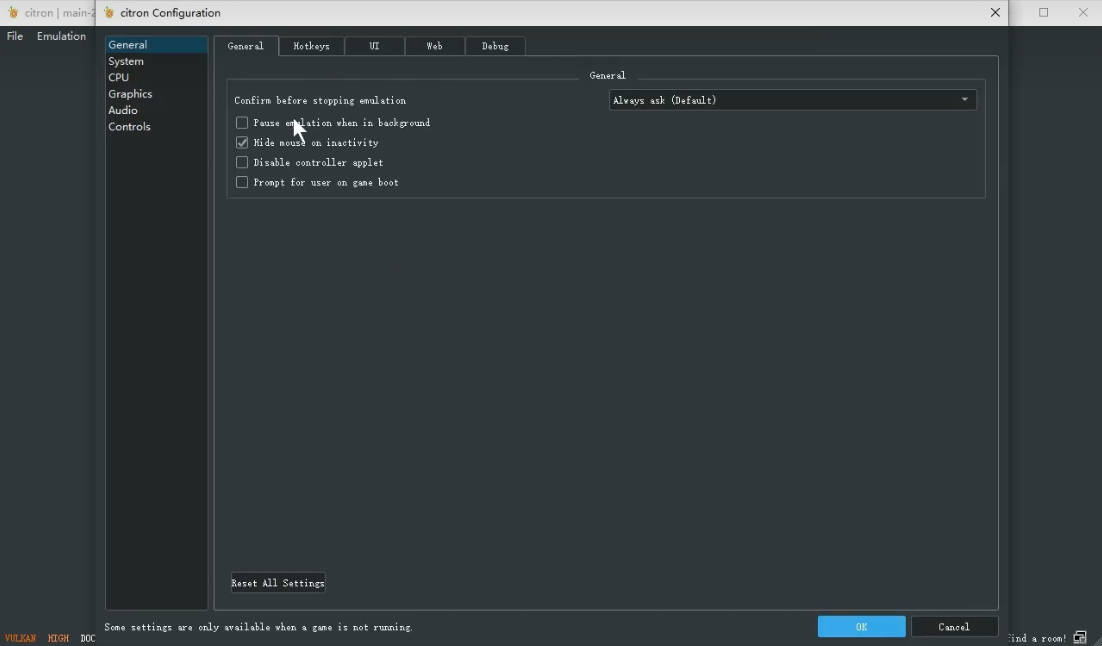Close the citron Configuration dialog
Image resolution: width=1102 pixels, height=646 pixels.
click(994, 13)
